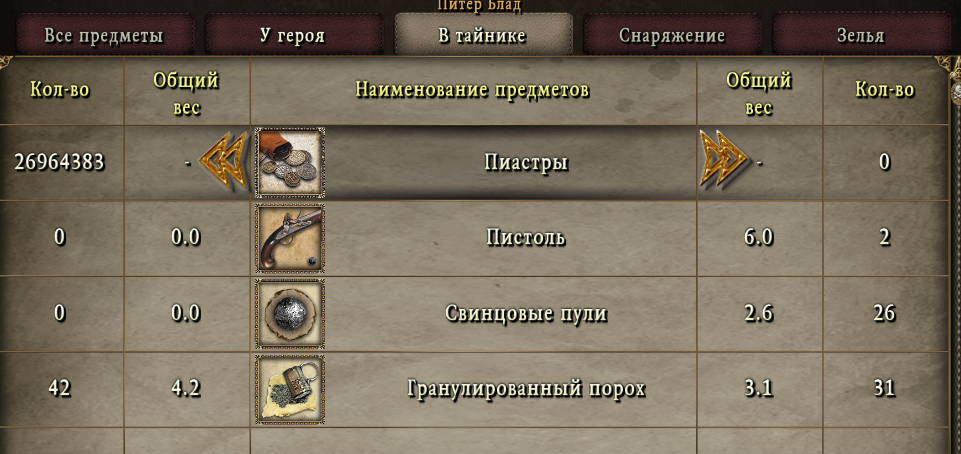The height and width of the screenshot is (454, 961).
Task: Click the left Кол-во column header
Action: (x=59, y=91)
